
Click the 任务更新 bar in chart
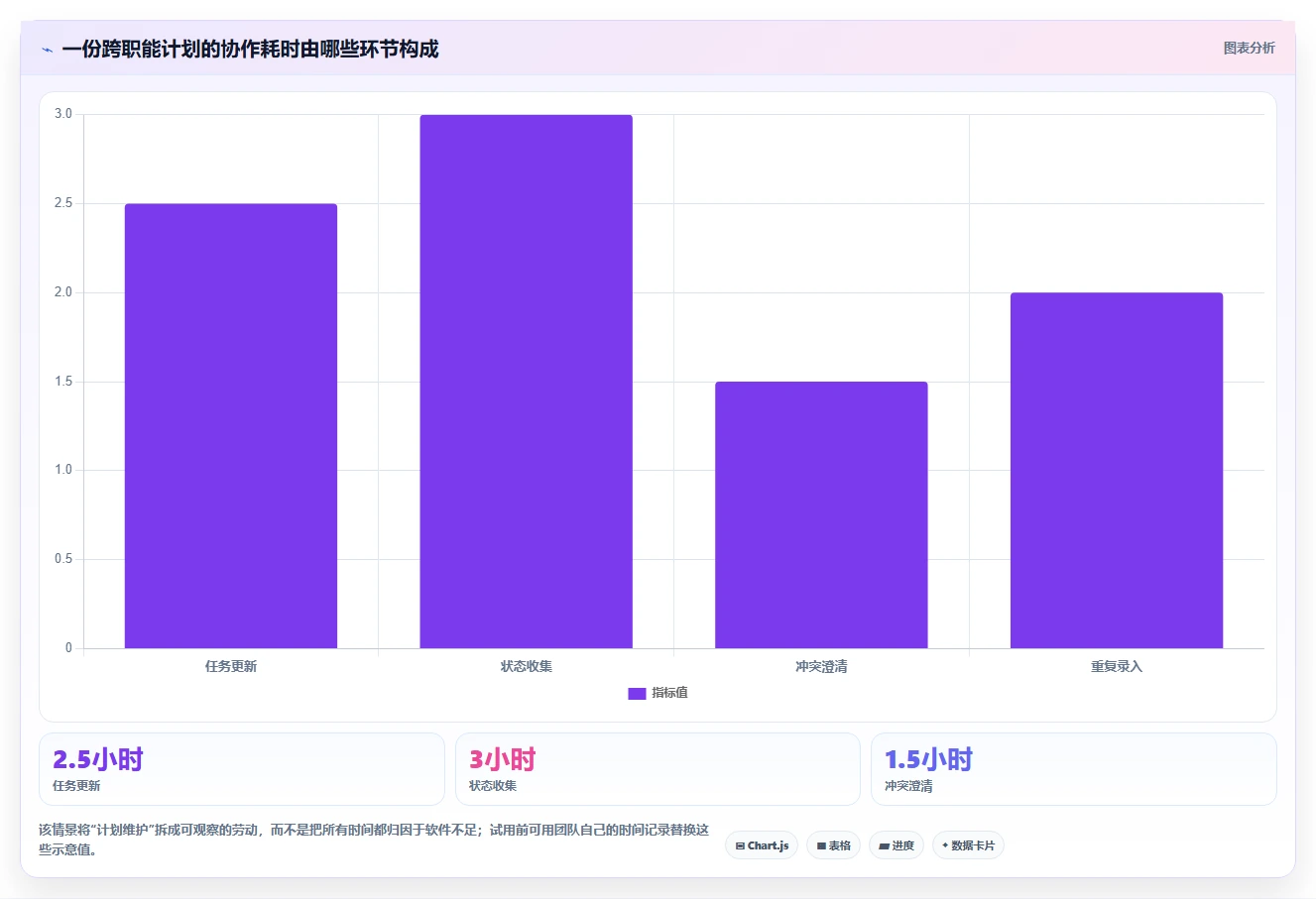click(231, 426)
